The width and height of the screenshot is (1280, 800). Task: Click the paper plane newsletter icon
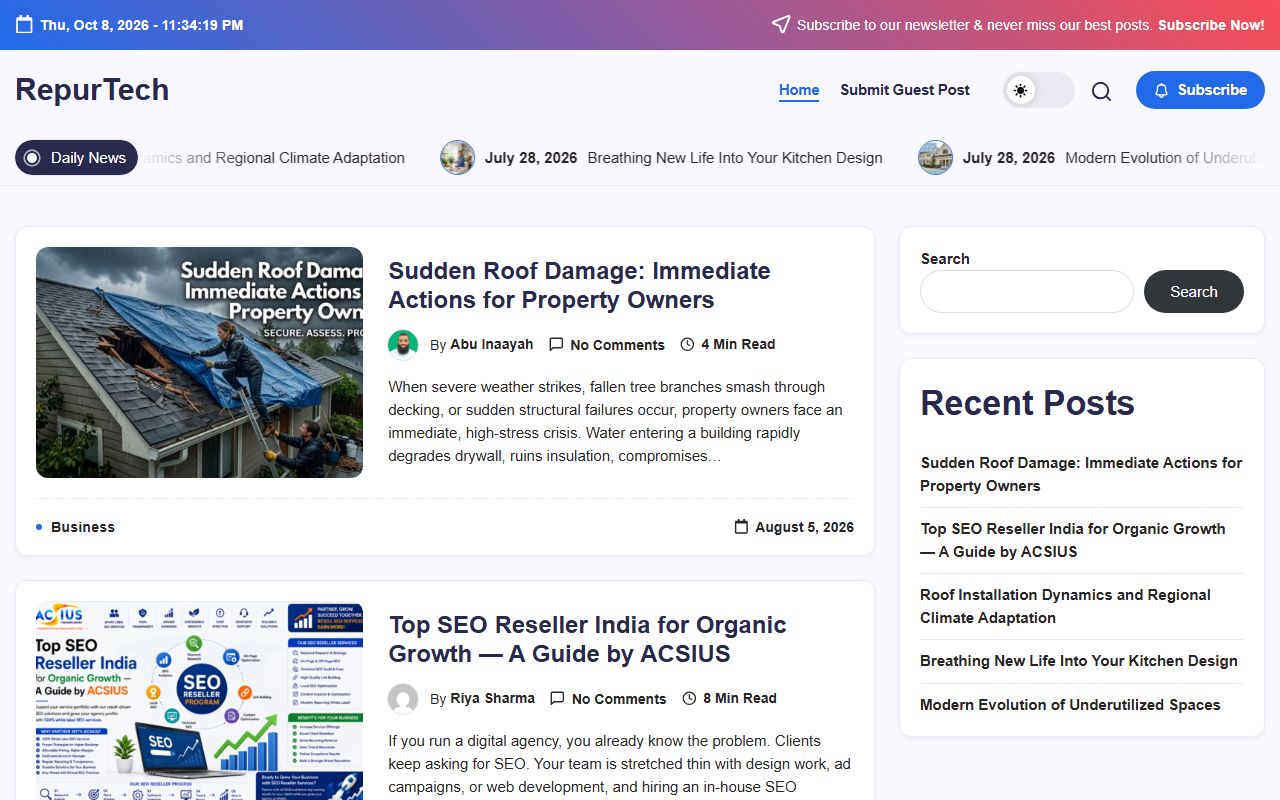tap(781, 25)
